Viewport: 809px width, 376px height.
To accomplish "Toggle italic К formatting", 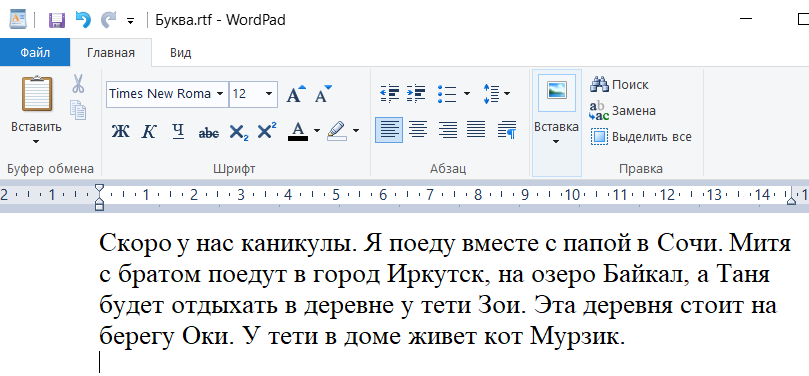I will pyautogui.click(x=149, y=132).
